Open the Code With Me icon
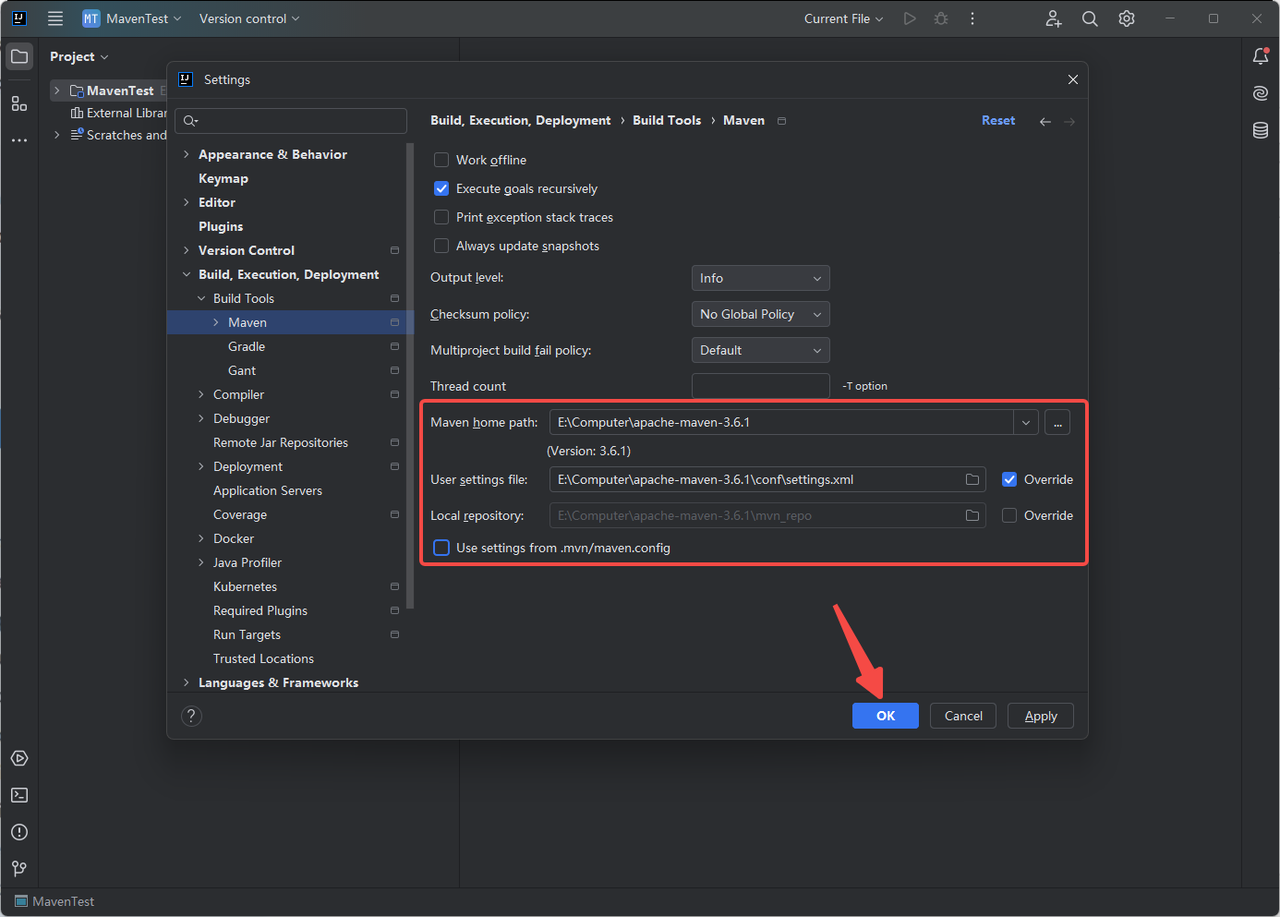Viewport: 1280px width, 917px height. tap(1053, 18)
